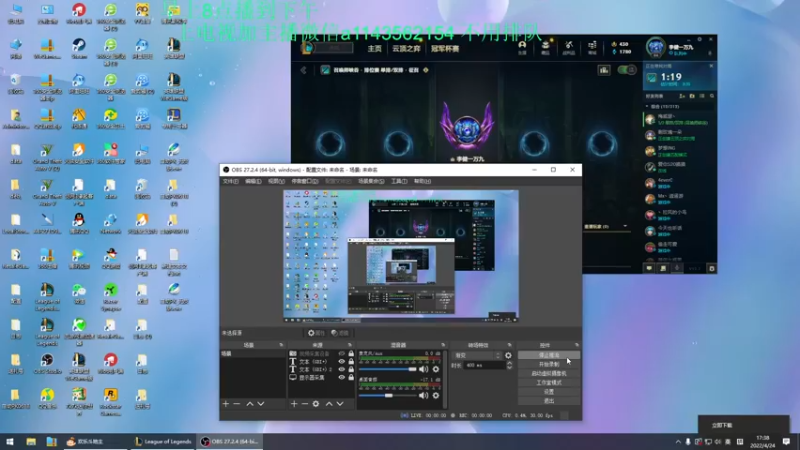Hide the 显示器采集 source

(x=342, y=378)
